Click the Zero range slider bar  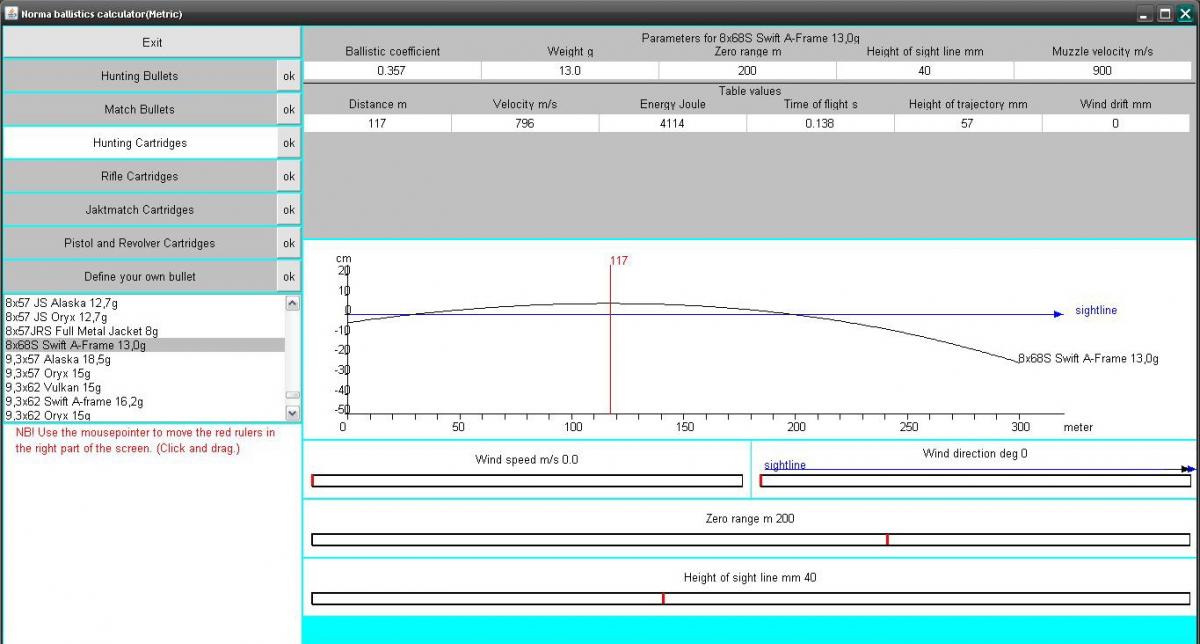click(x=750, y=540)
